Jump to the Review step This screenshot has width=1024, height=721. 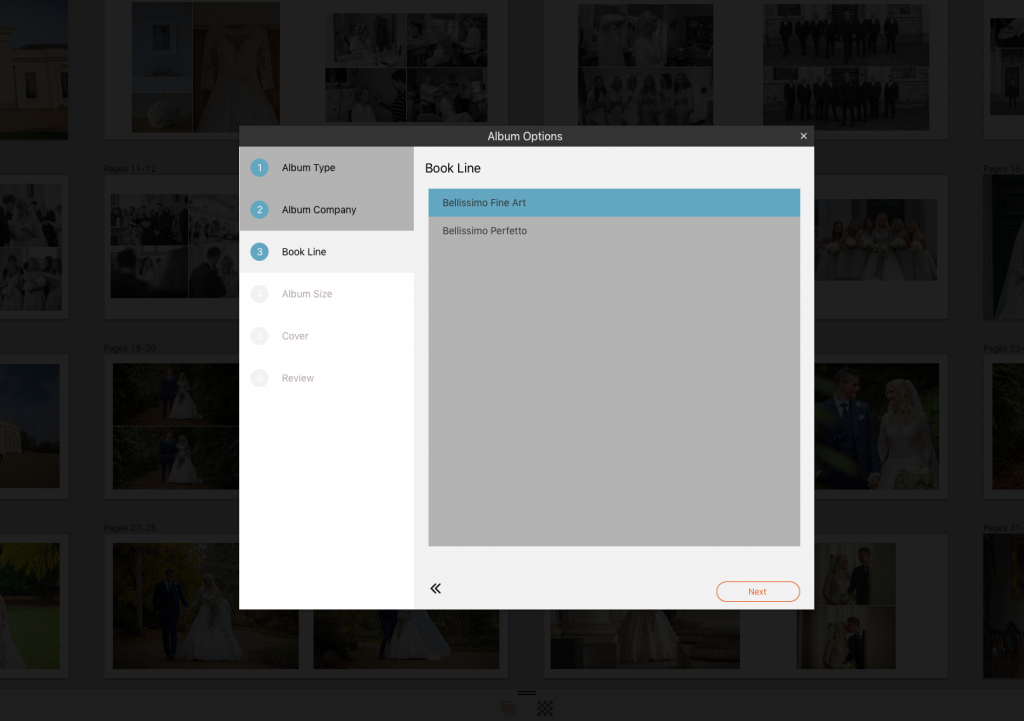coord(327,378)
